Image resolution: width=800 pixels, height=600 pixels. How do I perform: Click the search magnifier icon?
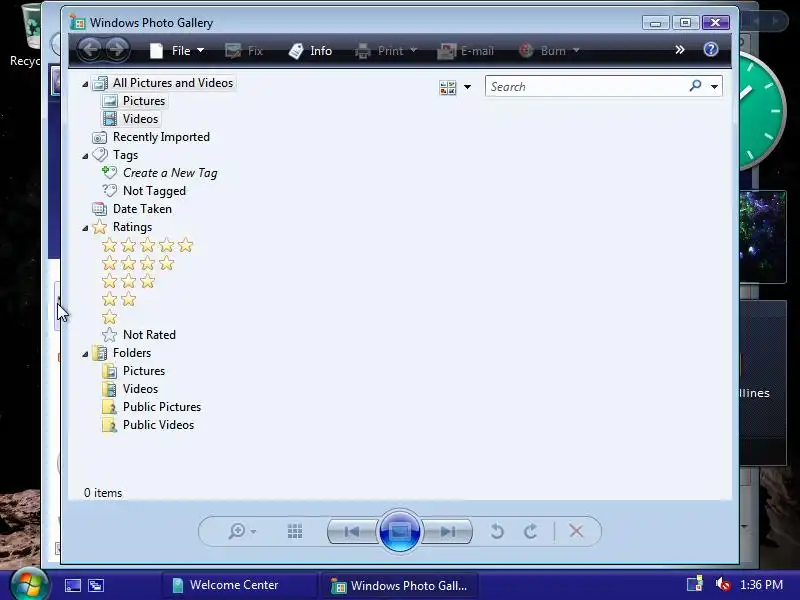pos(695,86)
